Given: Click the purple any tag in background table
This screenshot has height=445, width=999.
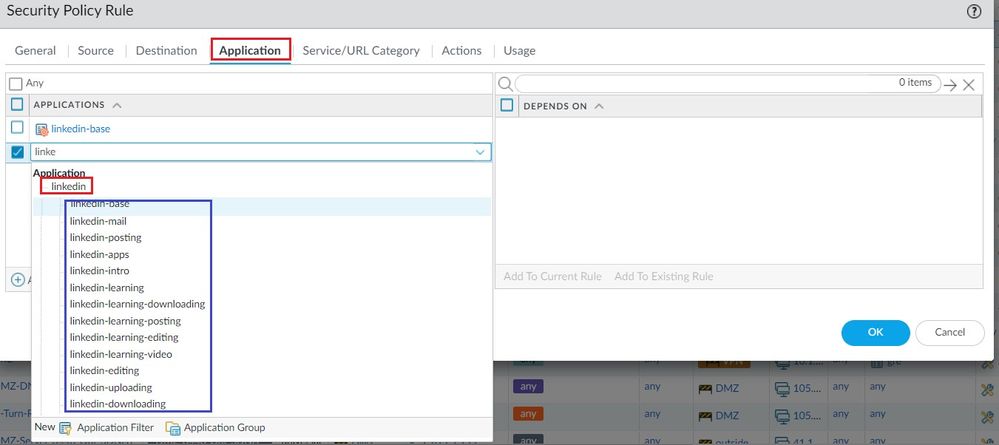Looking at the screenshot, I should point(528,386).
